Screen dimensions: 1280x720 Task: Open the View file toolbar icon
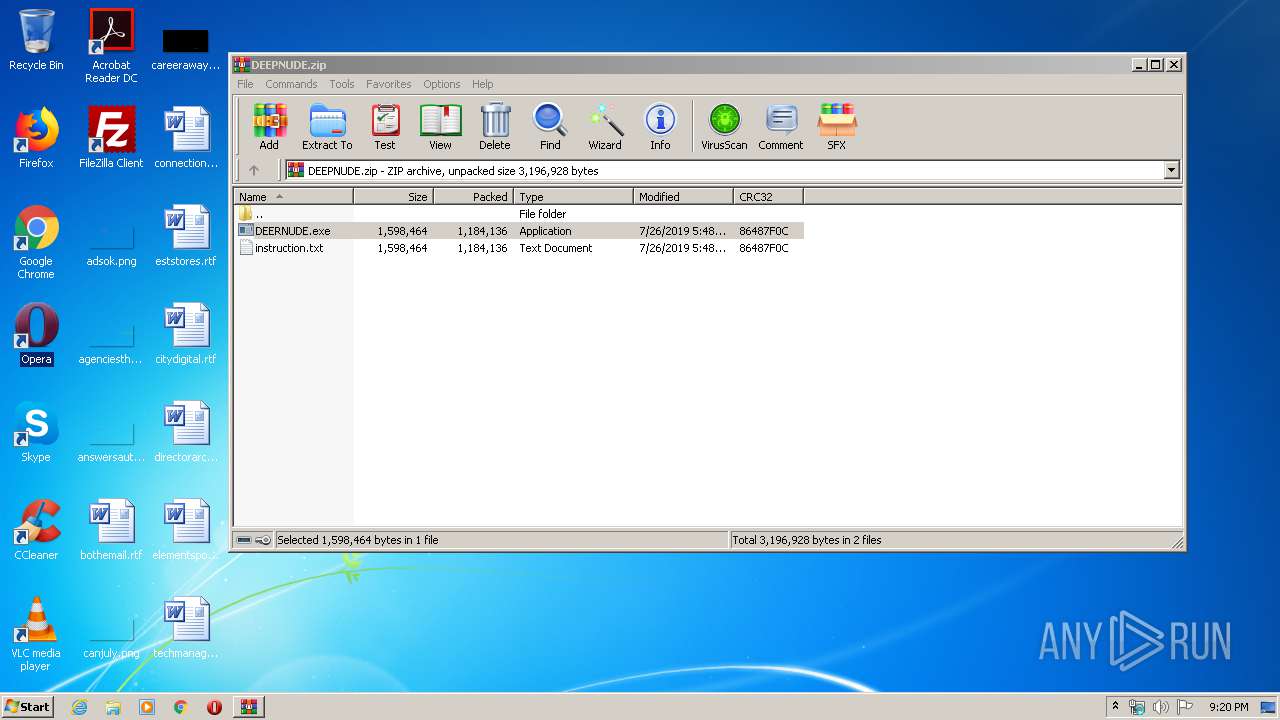(440, 127)
